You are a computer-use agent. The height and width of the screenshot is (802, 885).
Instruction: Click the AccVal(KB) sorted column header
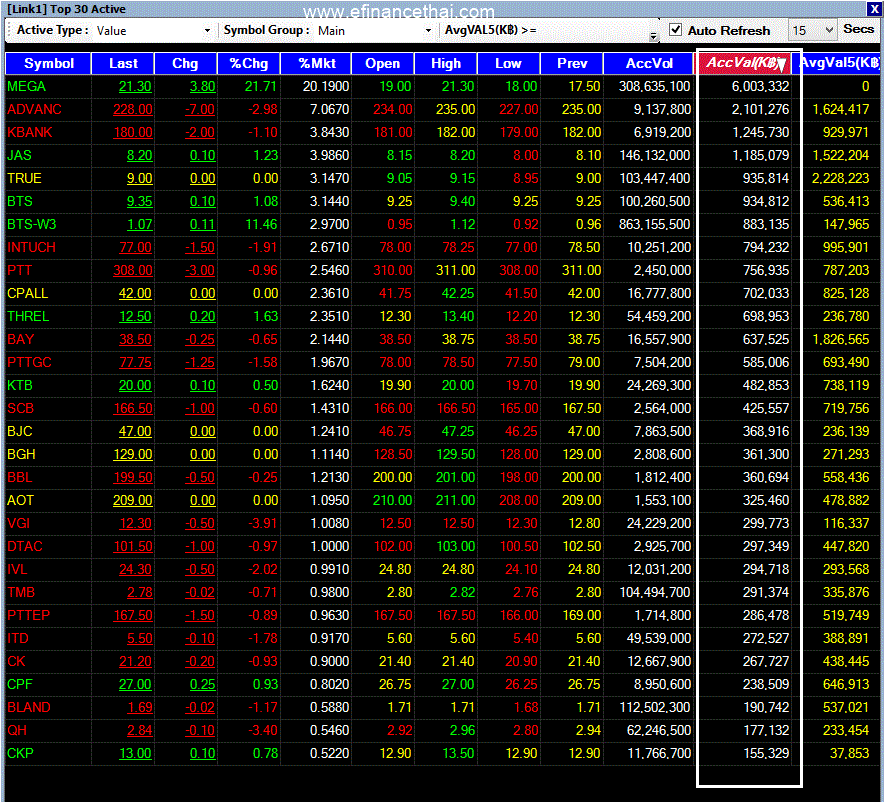745,63
